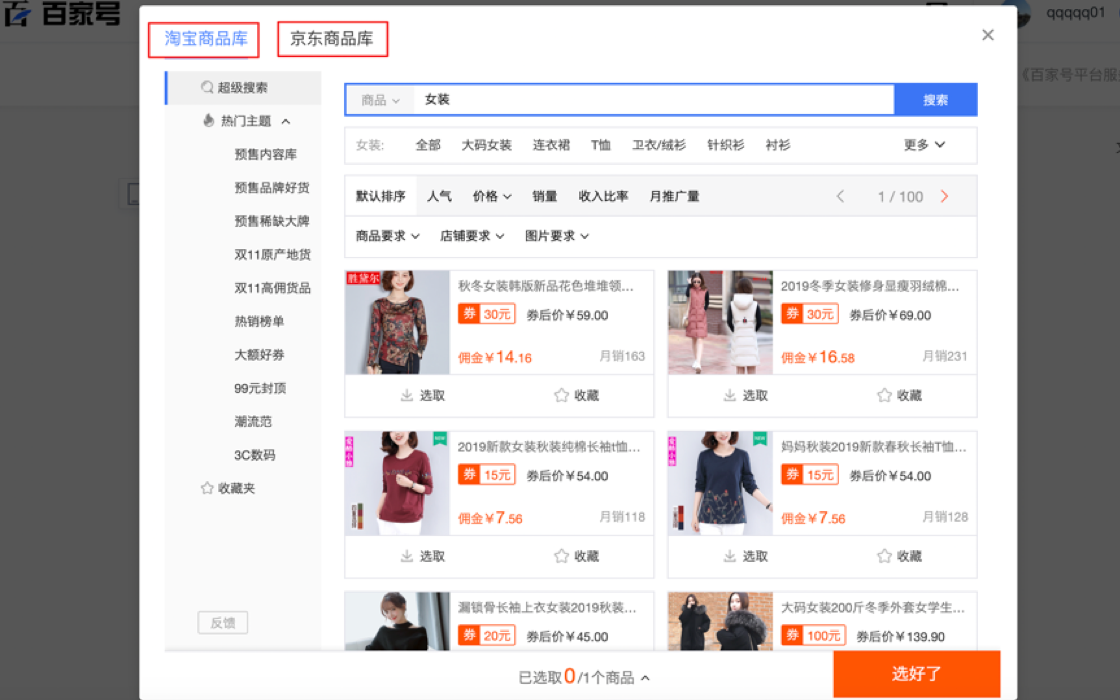
Task: Click star icon on 2019冬季女装 product
Action: click(884, 395)
